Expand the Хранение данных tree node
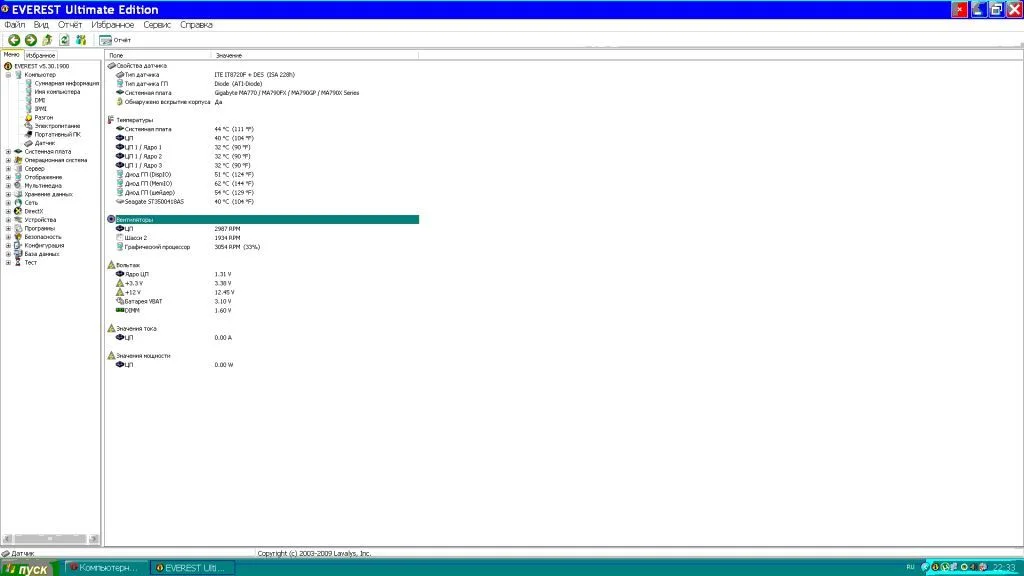 (8, 194)
